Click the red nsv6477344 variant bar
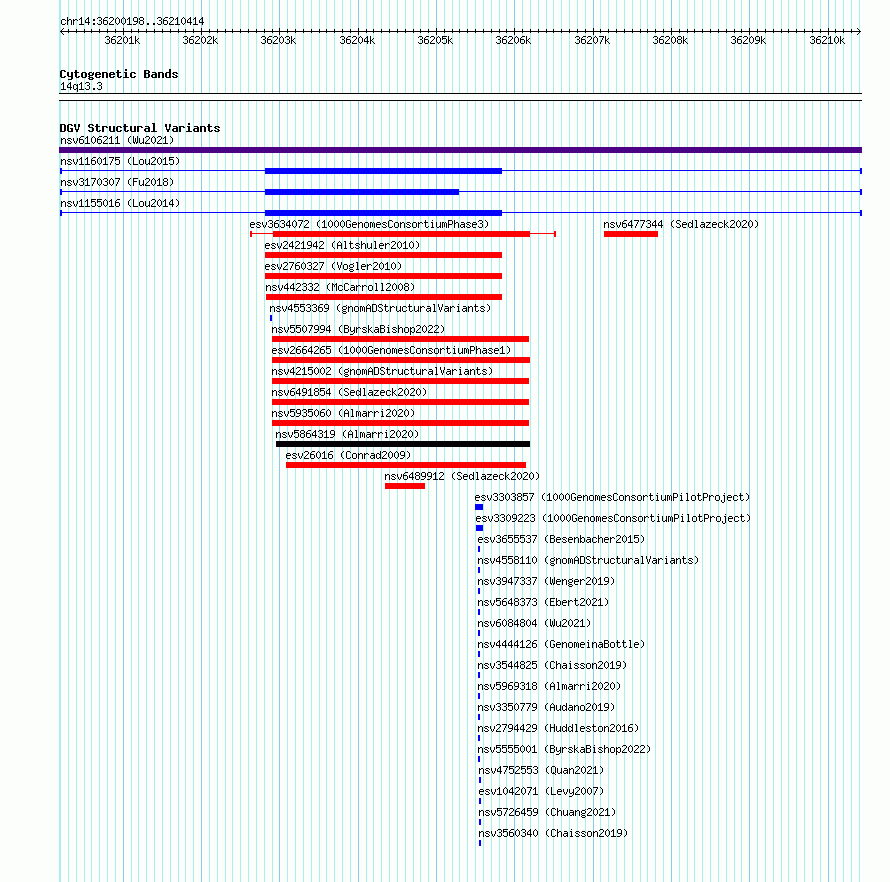 pyautogui.click(x=631, y=234)
